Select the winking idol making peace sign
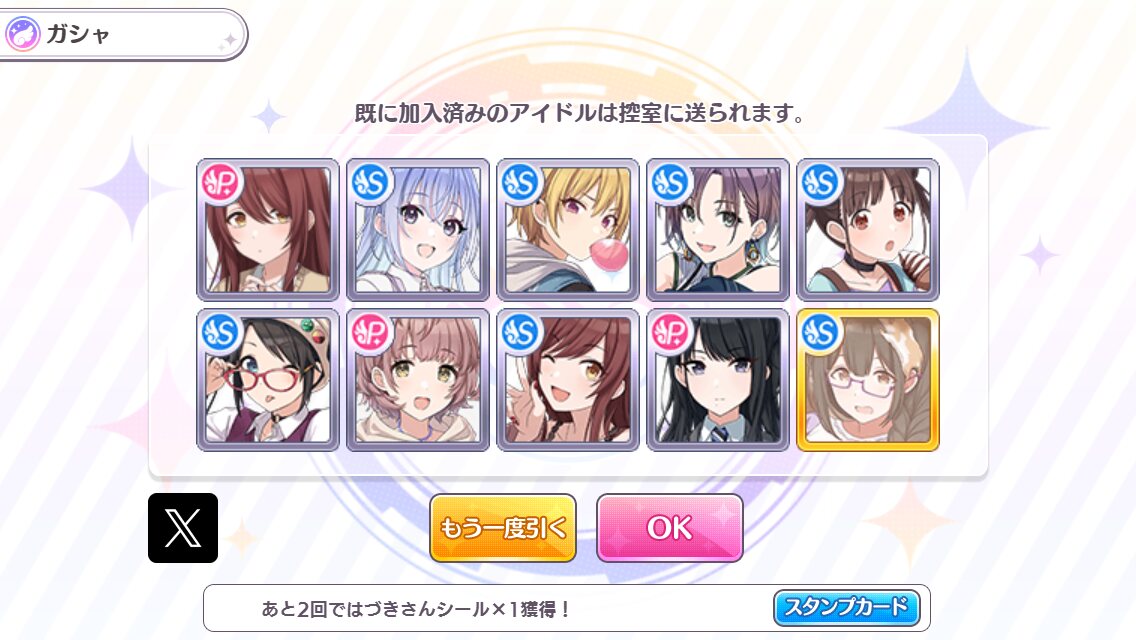Screen dimensions: 1136x640 pyautogui.click(x=568, y=380)
